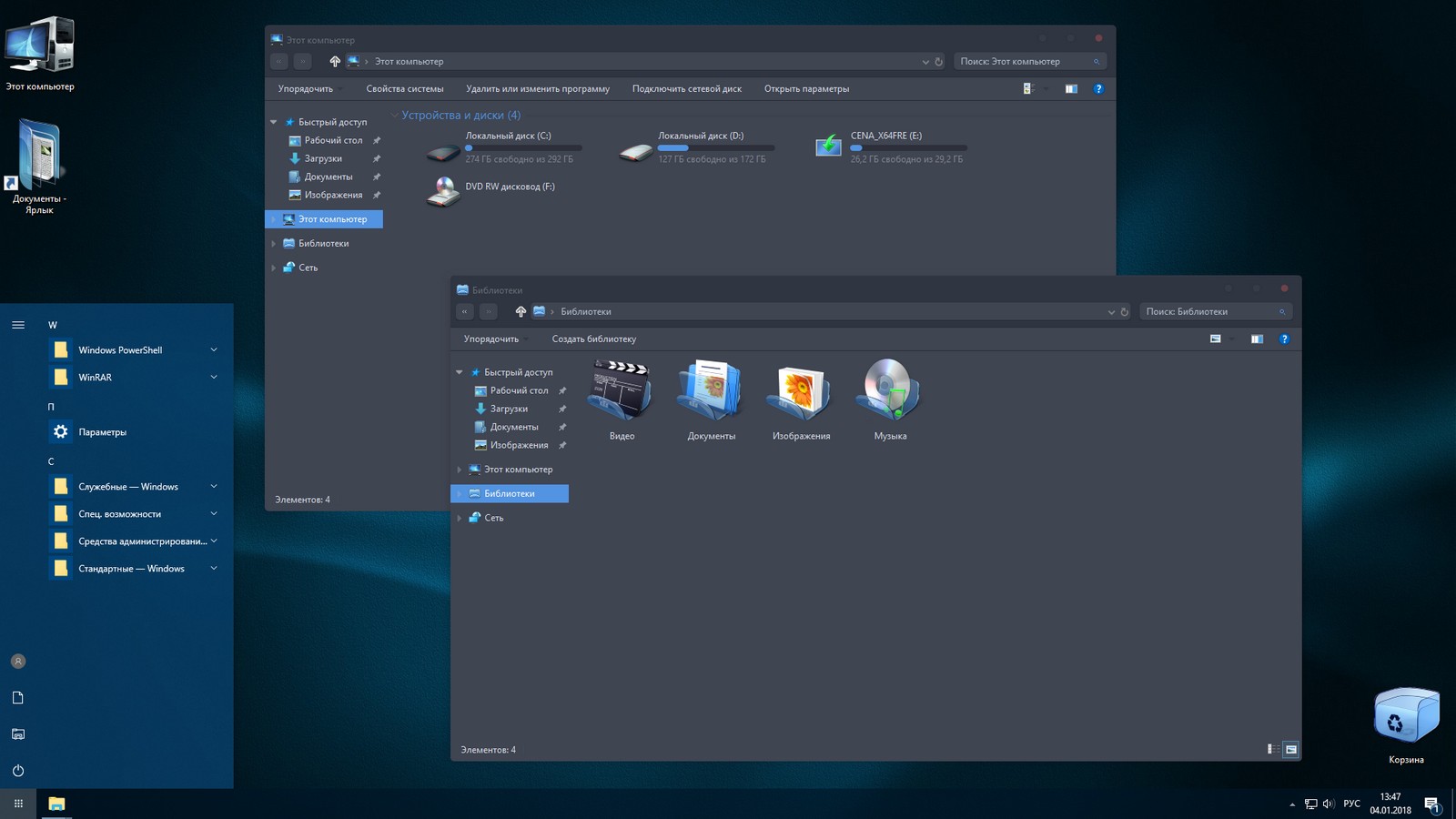Click the Создать библиотеку button

tap(593, 339)
